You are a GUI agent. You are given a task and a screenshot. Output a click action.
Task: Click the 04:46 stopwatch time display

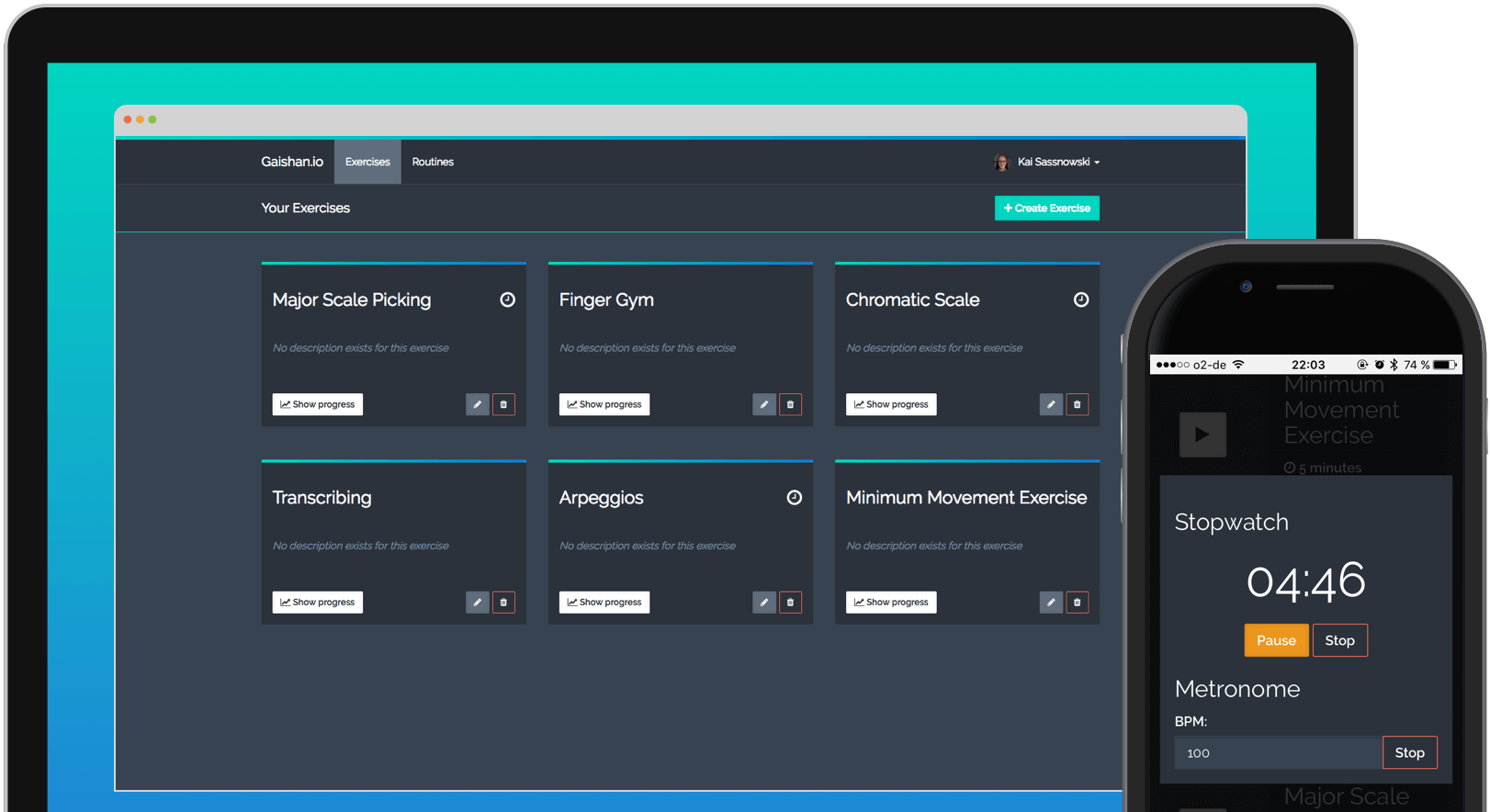tap(1306, 581)
